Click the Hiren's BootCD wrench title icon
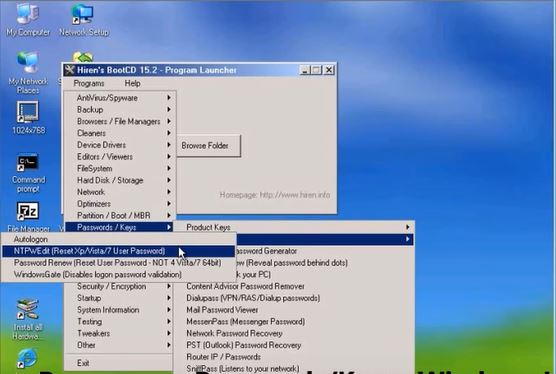This screenshot has width=556, height=374. (70, 70)
